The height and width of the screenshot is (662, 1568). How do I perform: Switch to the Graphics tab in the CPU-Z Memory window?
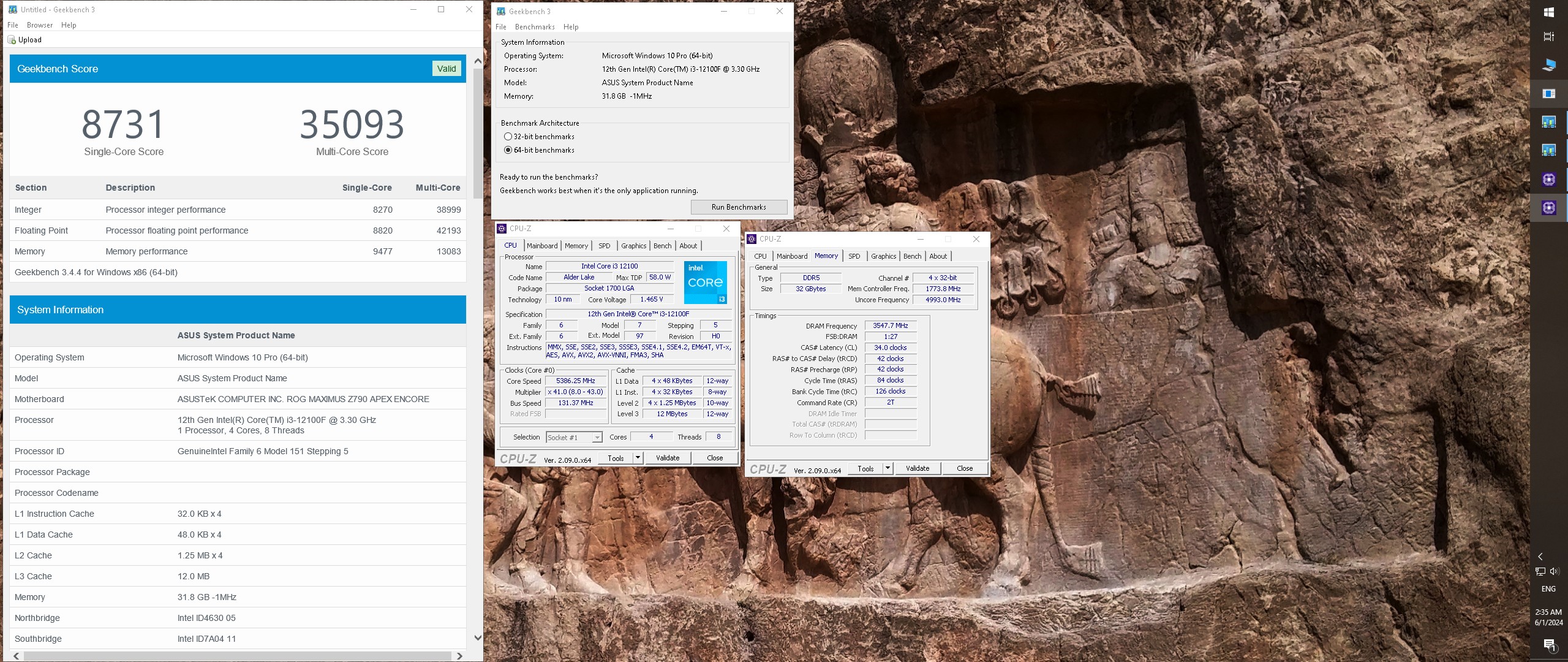click(x=884, y=256)
